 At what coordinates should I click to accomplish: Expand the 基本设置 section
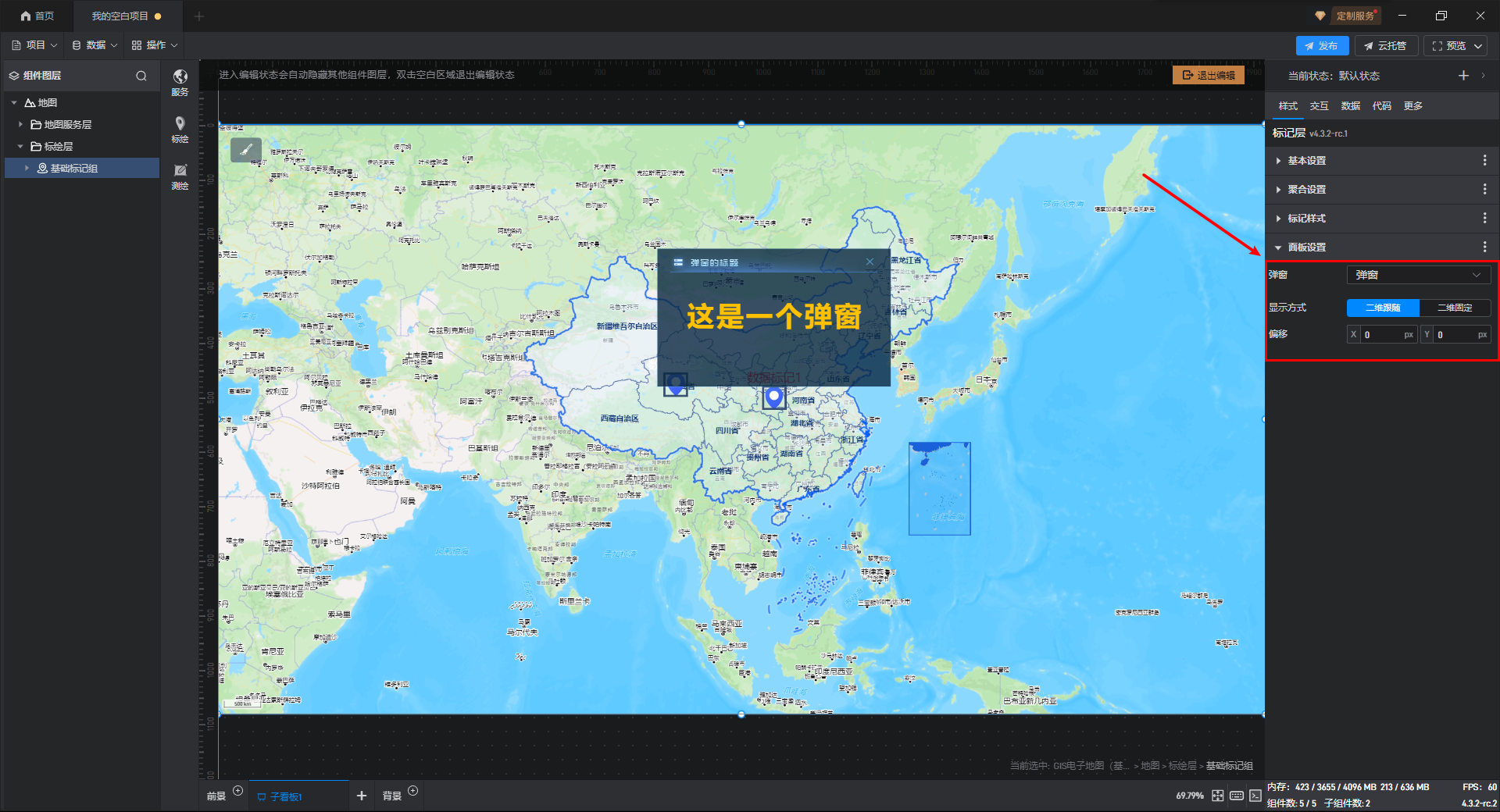1278,161
